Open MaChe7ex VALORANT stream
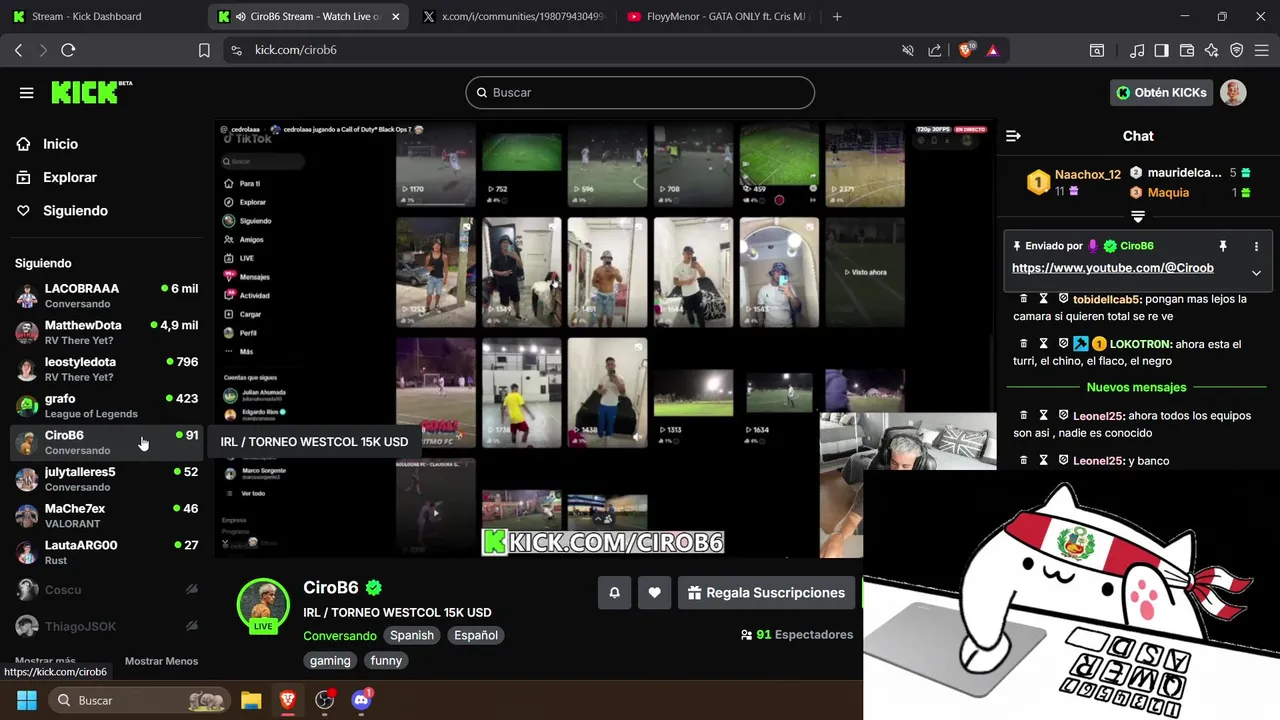 [106, 516]
